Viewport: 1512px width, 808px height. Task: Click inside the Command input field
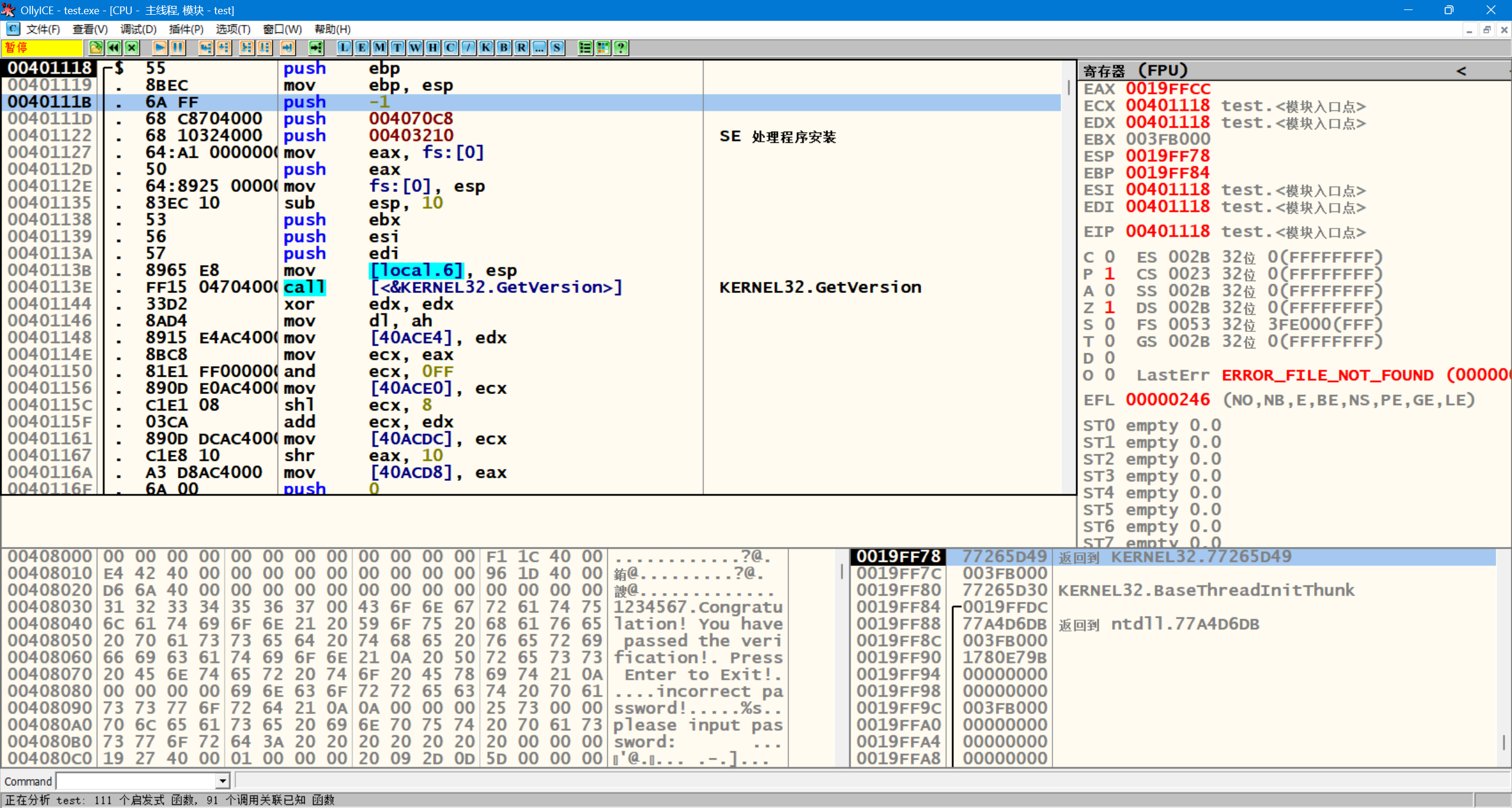(136, 781)
